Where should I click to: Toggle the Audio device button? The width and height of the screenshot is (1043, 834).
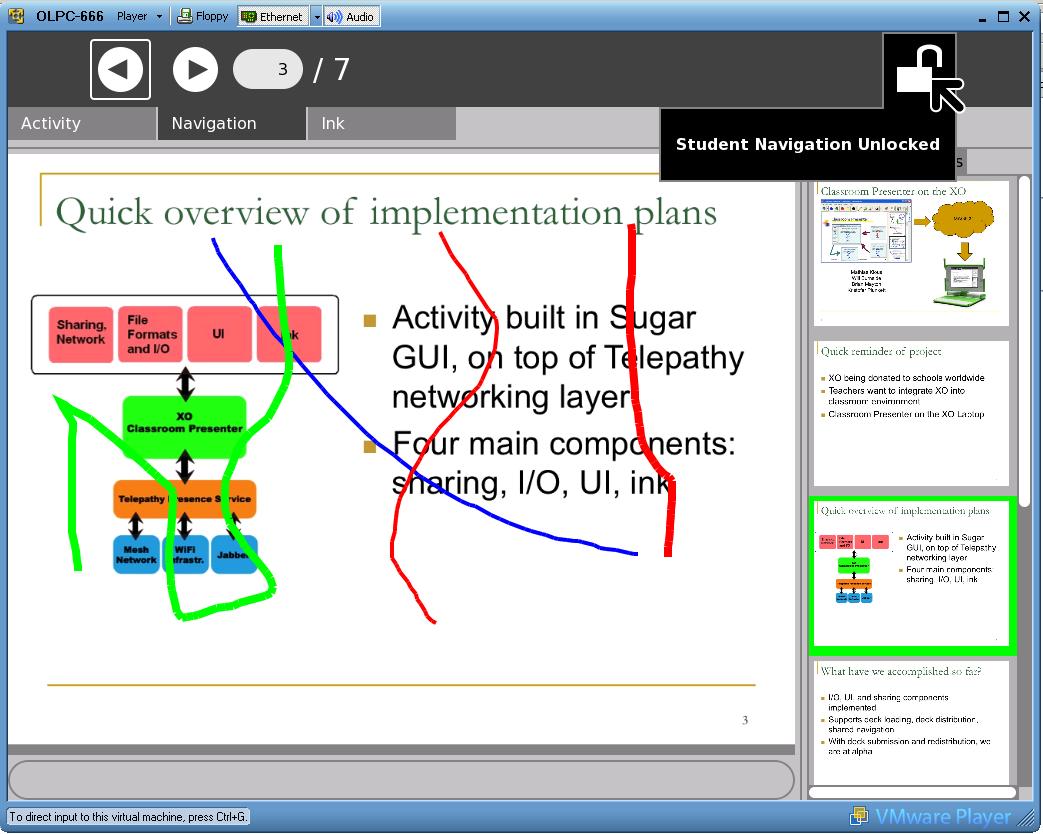click(x=351, y=16)
